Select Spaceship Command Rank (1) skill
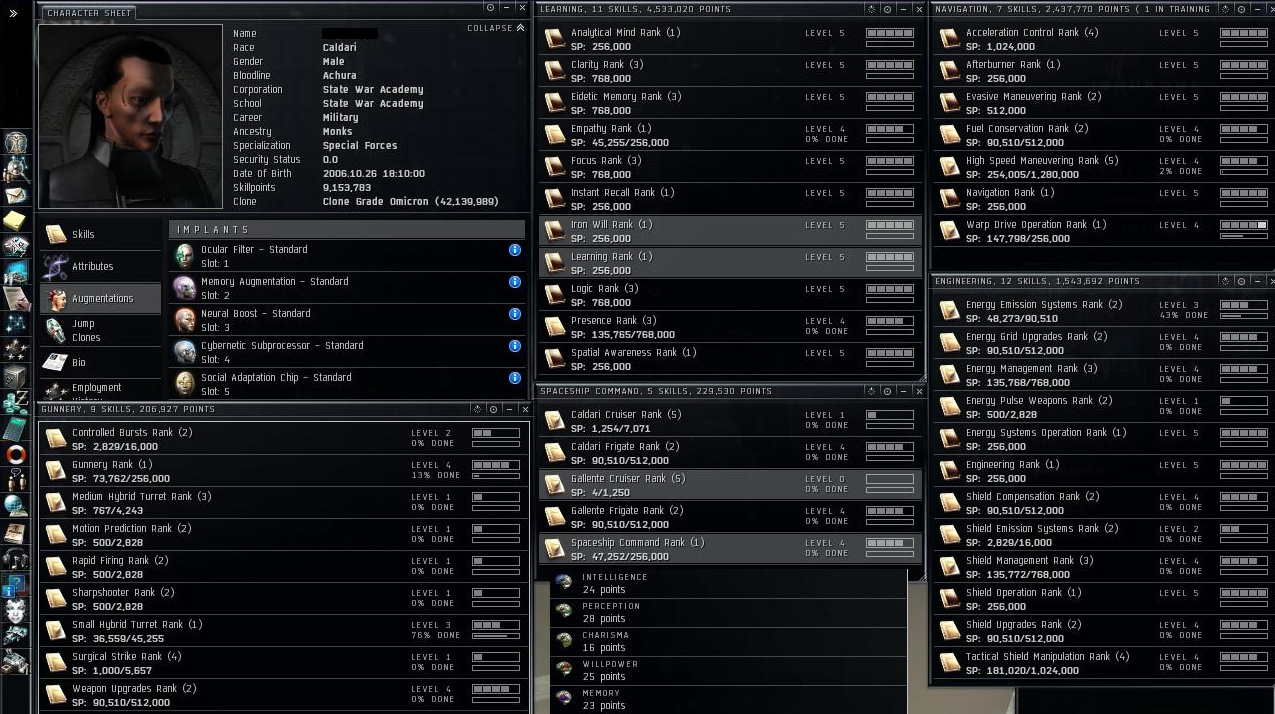 [730, 549]
